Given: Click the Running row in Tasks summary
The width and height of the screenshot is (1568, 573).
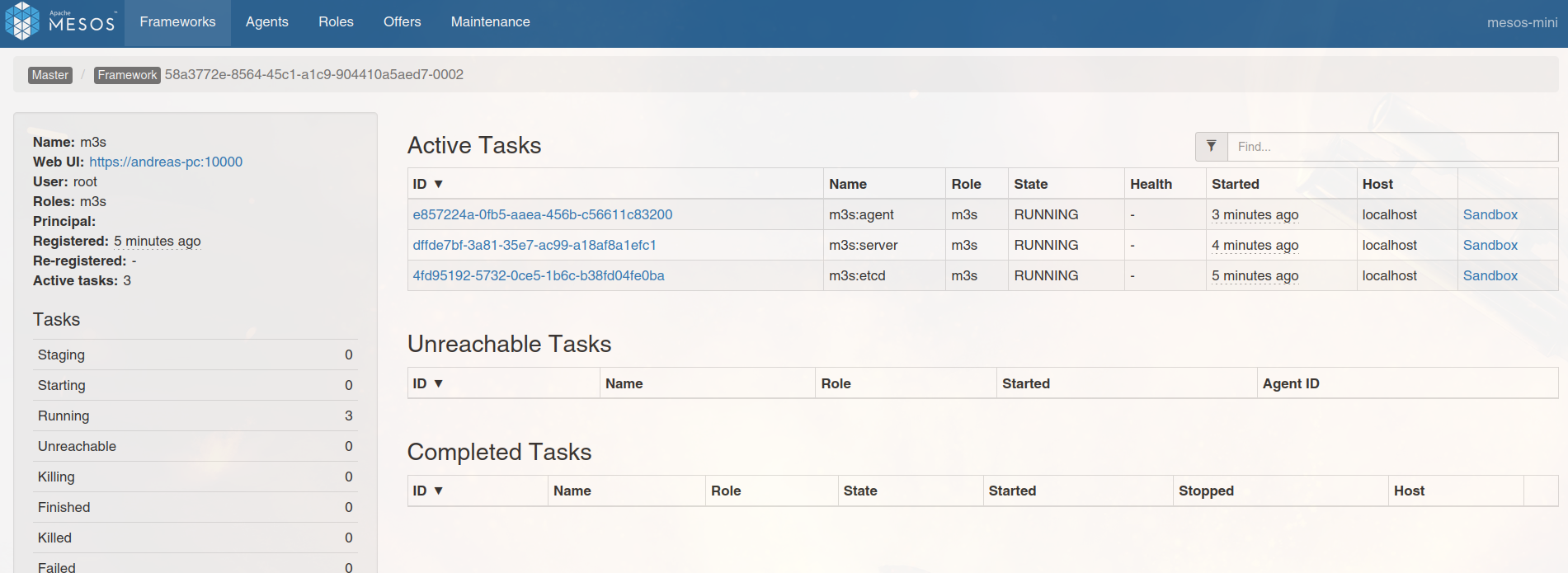Looking at the screenshot, I should point(195,416).
